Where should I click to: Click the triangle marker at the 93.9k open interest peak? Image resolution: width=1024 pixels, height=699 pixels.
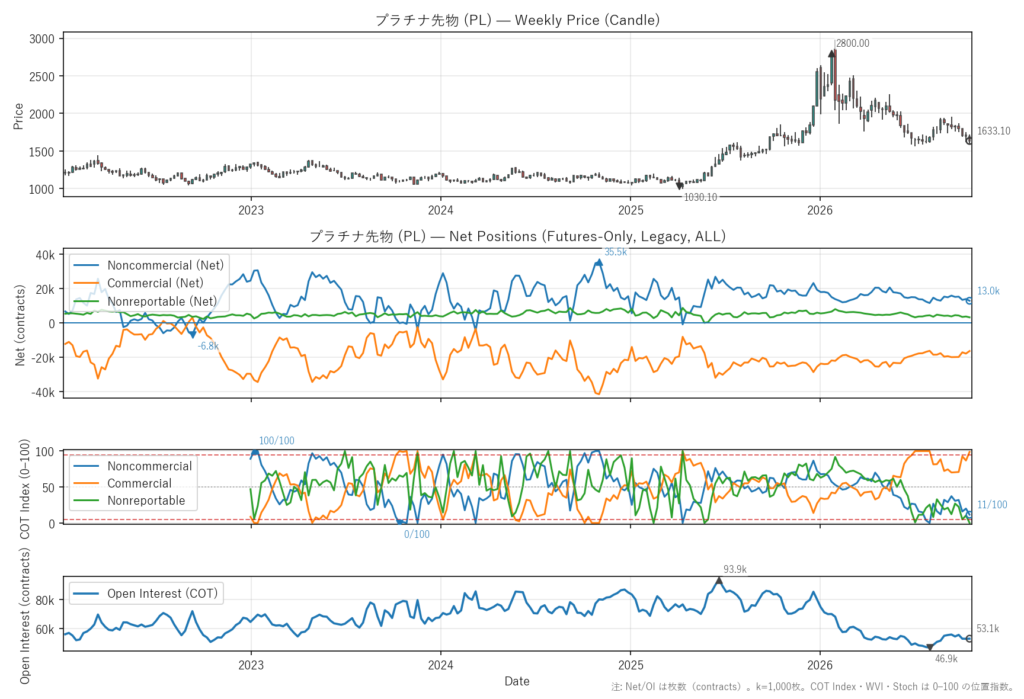[x=719, y=580]
